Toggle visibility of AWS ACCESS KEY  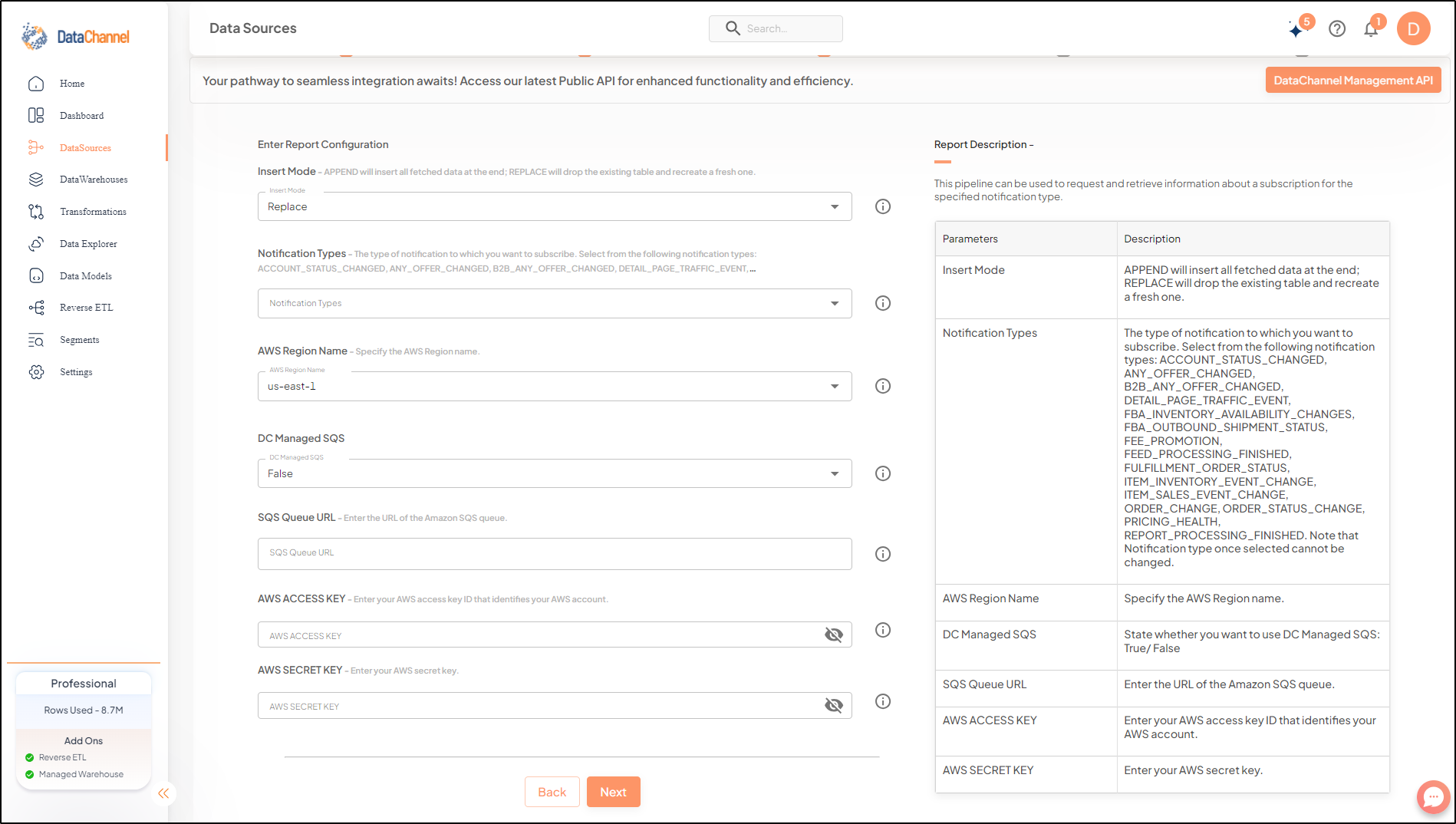click(834, 634)
